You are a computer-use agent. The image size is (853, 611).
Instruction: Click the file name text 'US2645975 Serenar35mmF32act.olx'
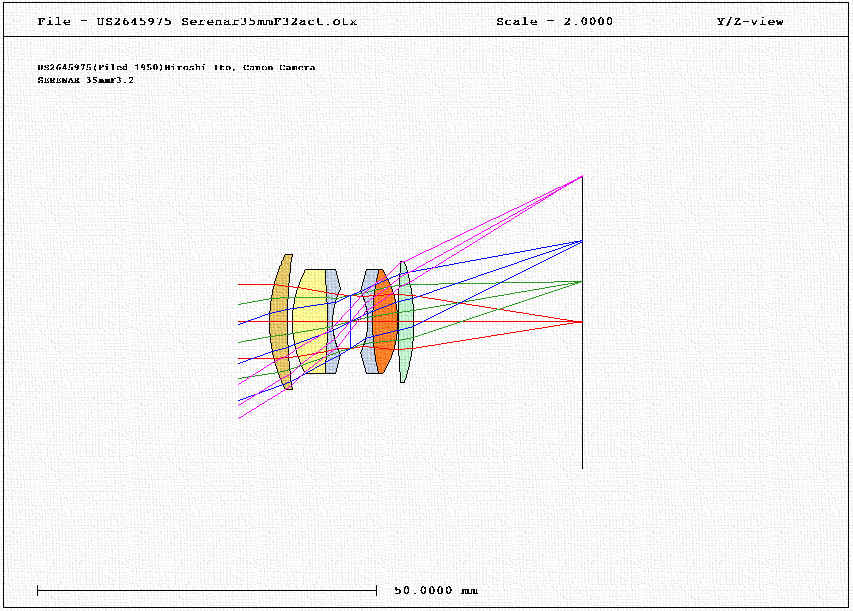pos(227,22)
